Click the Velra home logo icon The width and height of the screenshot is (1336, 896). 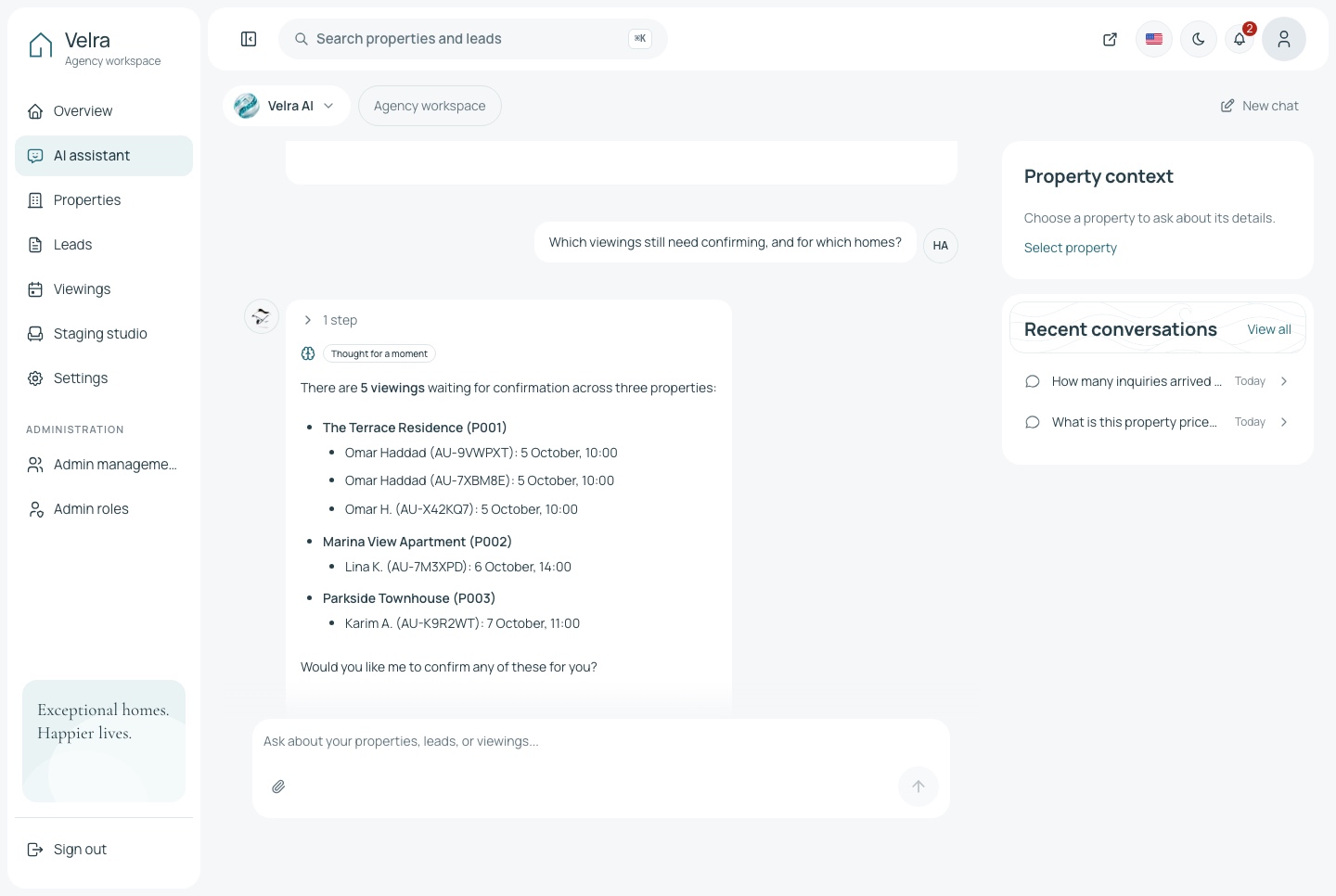pos(41,45)
